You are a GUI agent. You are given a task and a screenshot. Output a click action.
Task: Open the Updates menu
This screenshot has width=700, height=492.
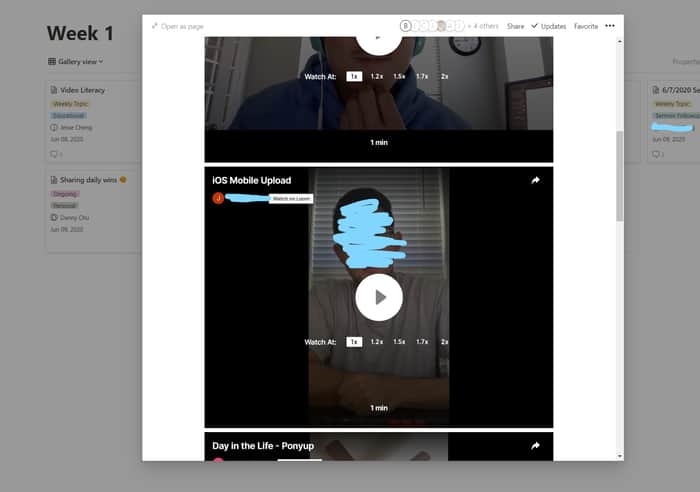pos(549,26)
